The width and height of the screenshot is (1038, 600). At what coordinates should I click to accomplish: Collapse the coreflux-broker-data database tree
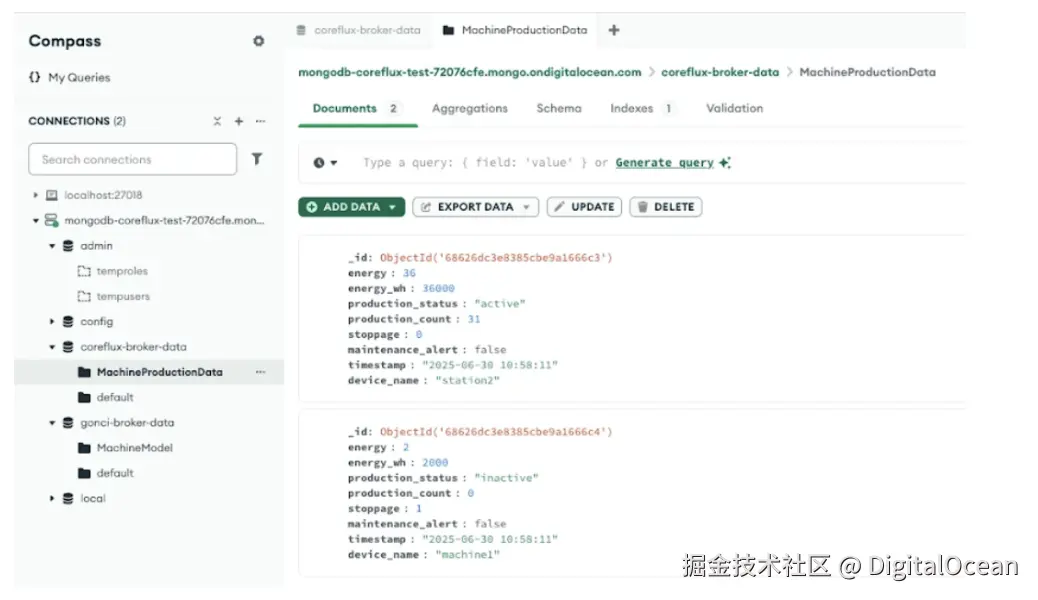pos(52,346)
